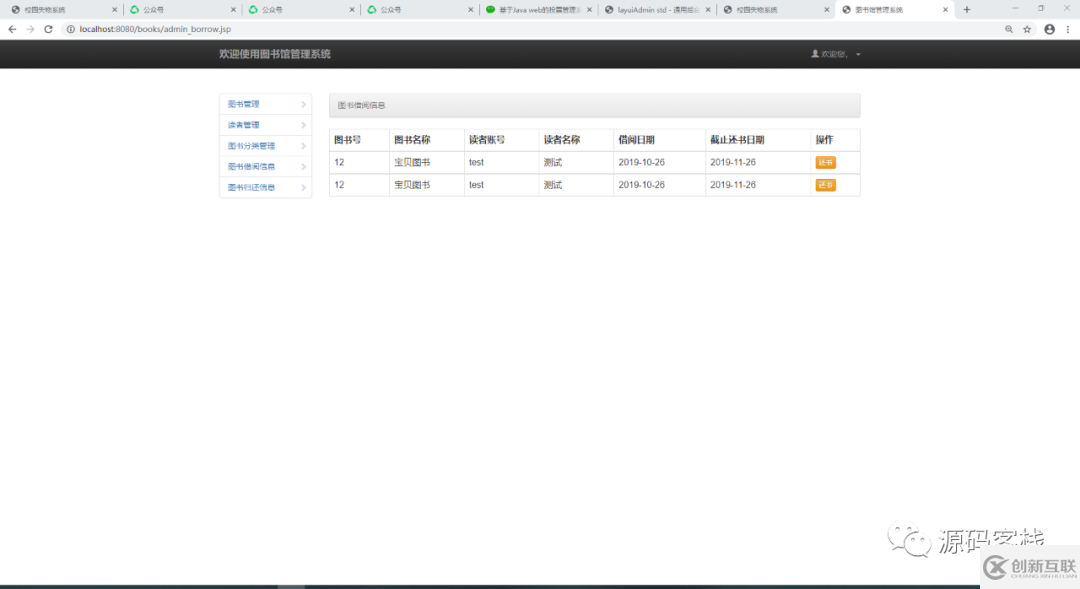Open a new browser tab
The height and width of the screenshot is (589, 1080).
coord(966,10)
